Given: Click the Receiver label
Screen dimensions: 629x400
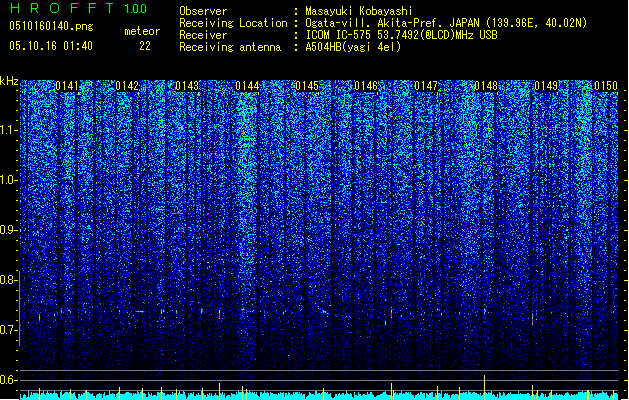Looking at the screenshot, I should pos(203,35).
